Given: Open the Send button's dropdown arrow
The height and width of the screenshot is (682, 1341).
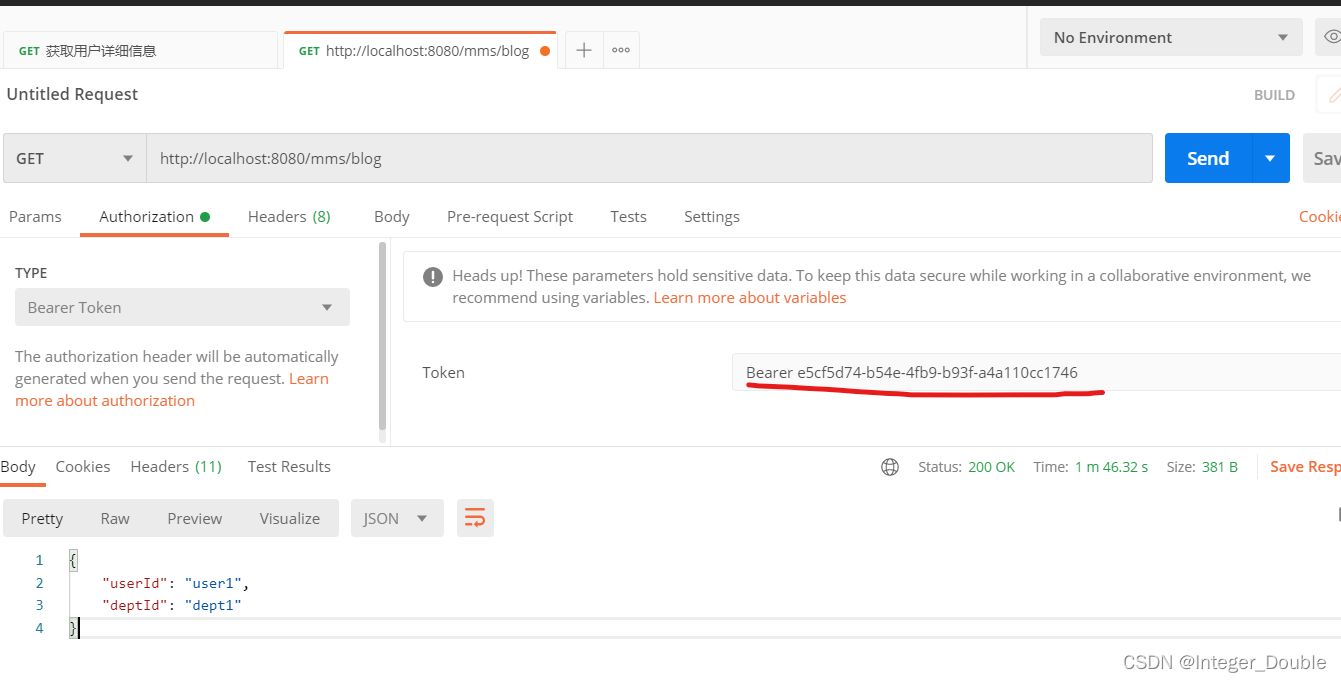Looking at the screenshot, I should 1268,157.
